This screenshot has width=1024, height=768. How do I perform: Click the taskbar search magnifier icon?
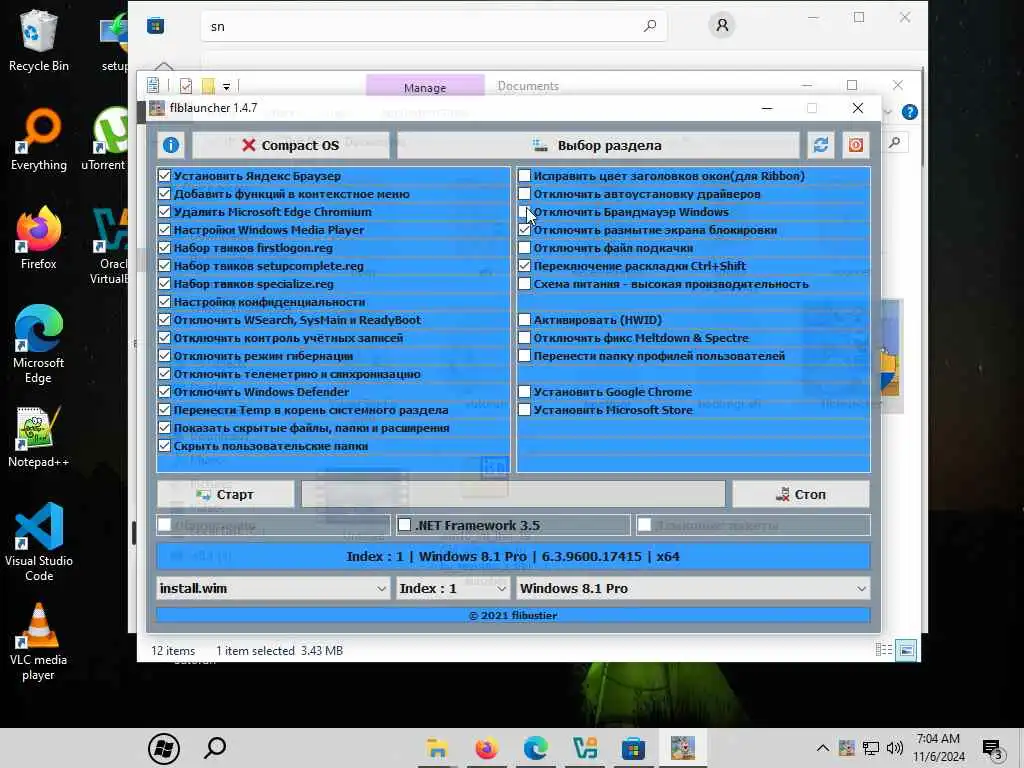pos(215,748)
